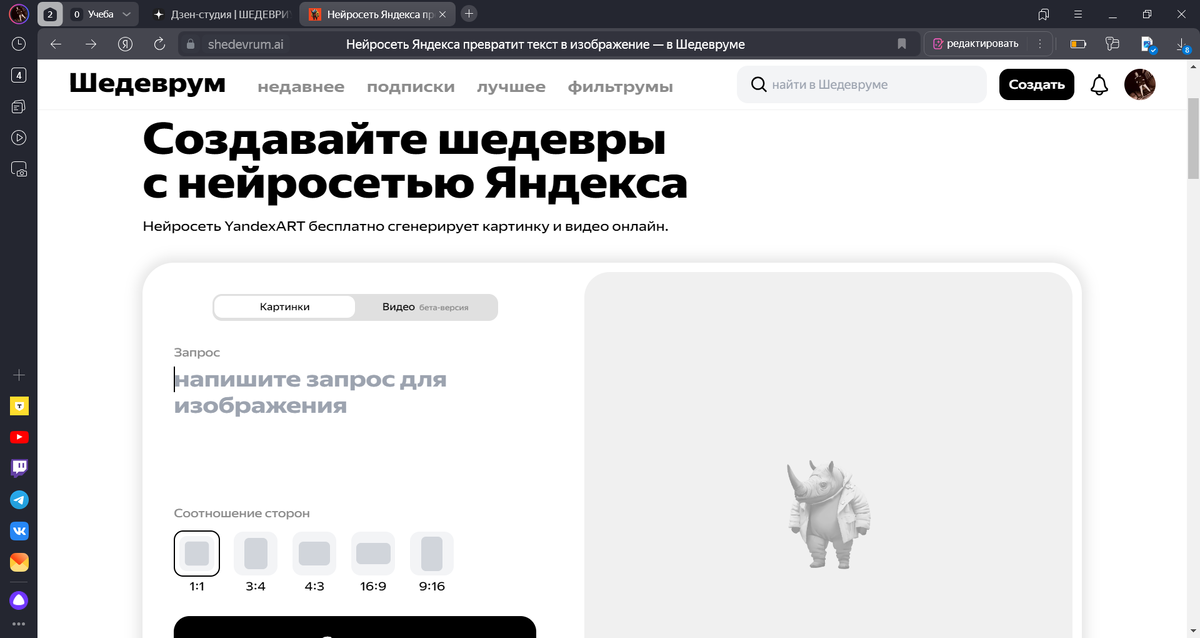Image resolution: width=1200 pixels, height=638 pixels.
Task: Select the 16:9 aspect ratio
Action: 373,553
